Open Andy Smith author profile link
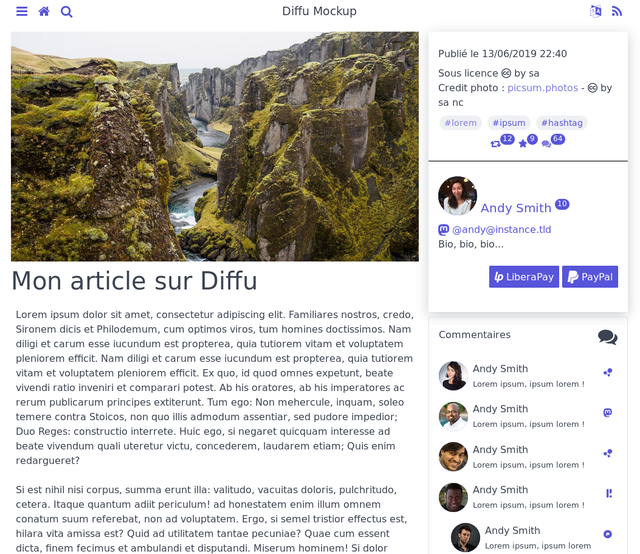640x554 pixels. (x=516, y=208)
